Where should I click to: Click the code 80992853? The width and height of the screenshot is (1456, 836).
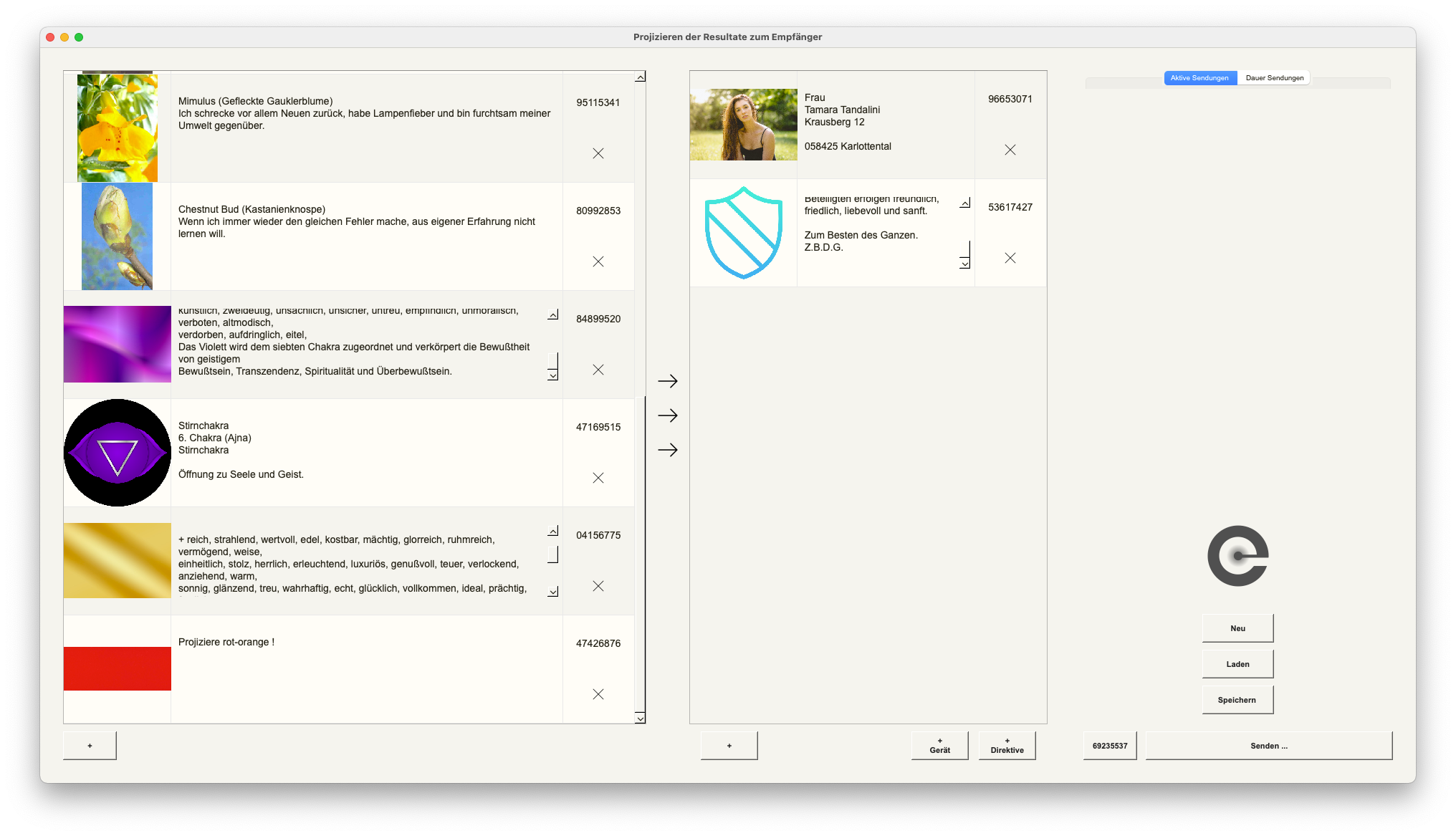coord(598,211)
